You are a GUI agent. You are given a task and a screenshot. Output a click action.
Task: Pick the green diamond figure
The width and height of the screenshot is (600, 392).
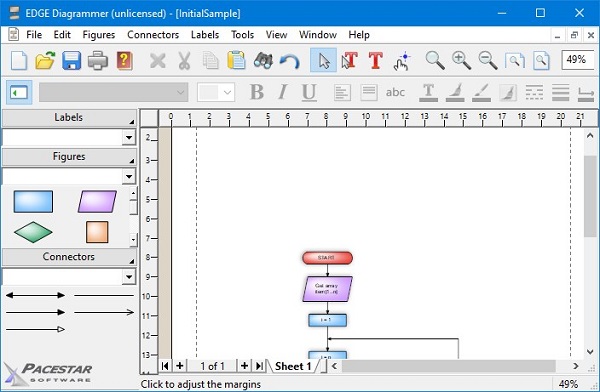(x=33, y=232)
